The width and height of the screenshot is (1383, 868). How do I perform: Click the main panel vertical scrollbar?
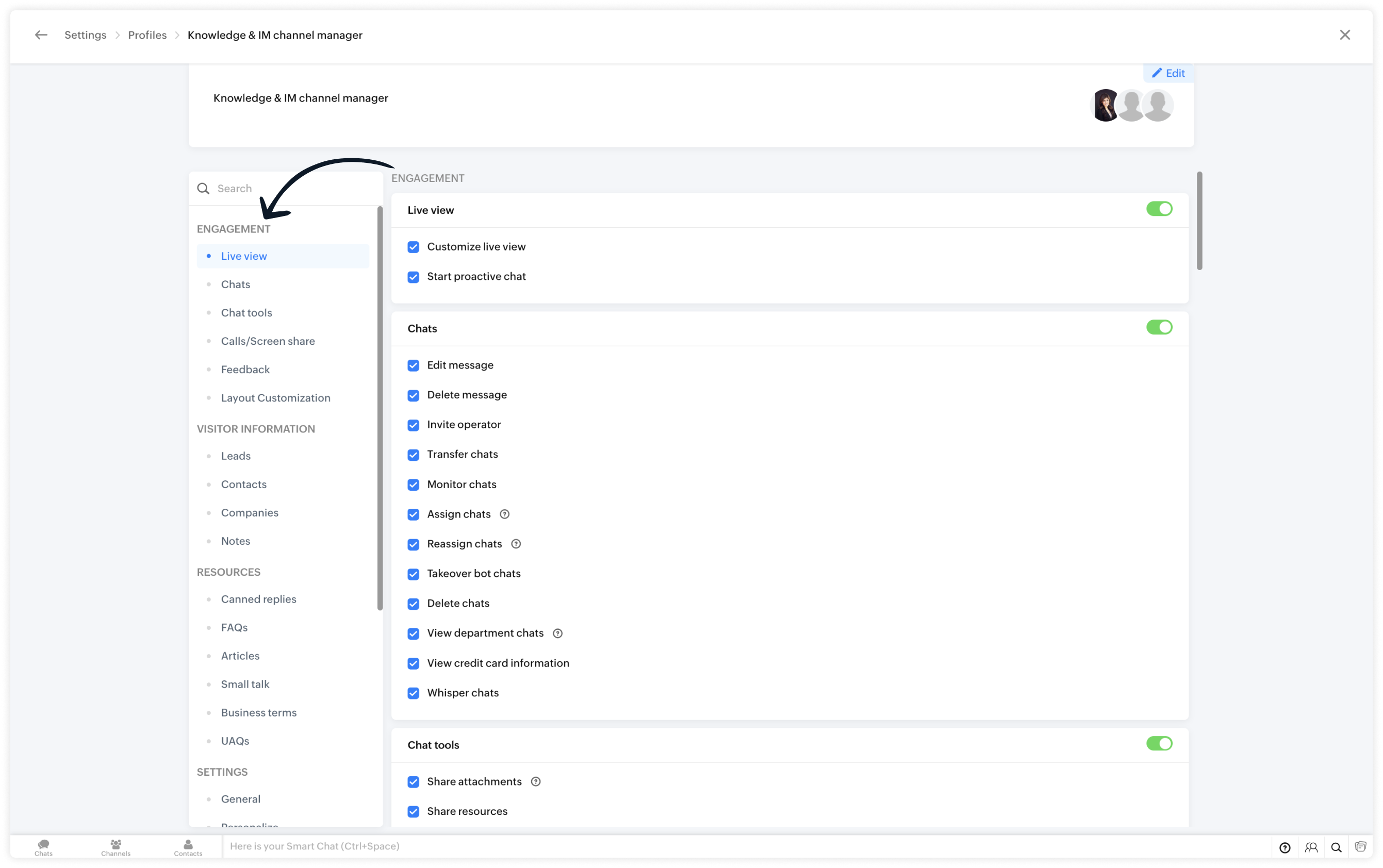pyautogui.click(x=1199, y=221)
